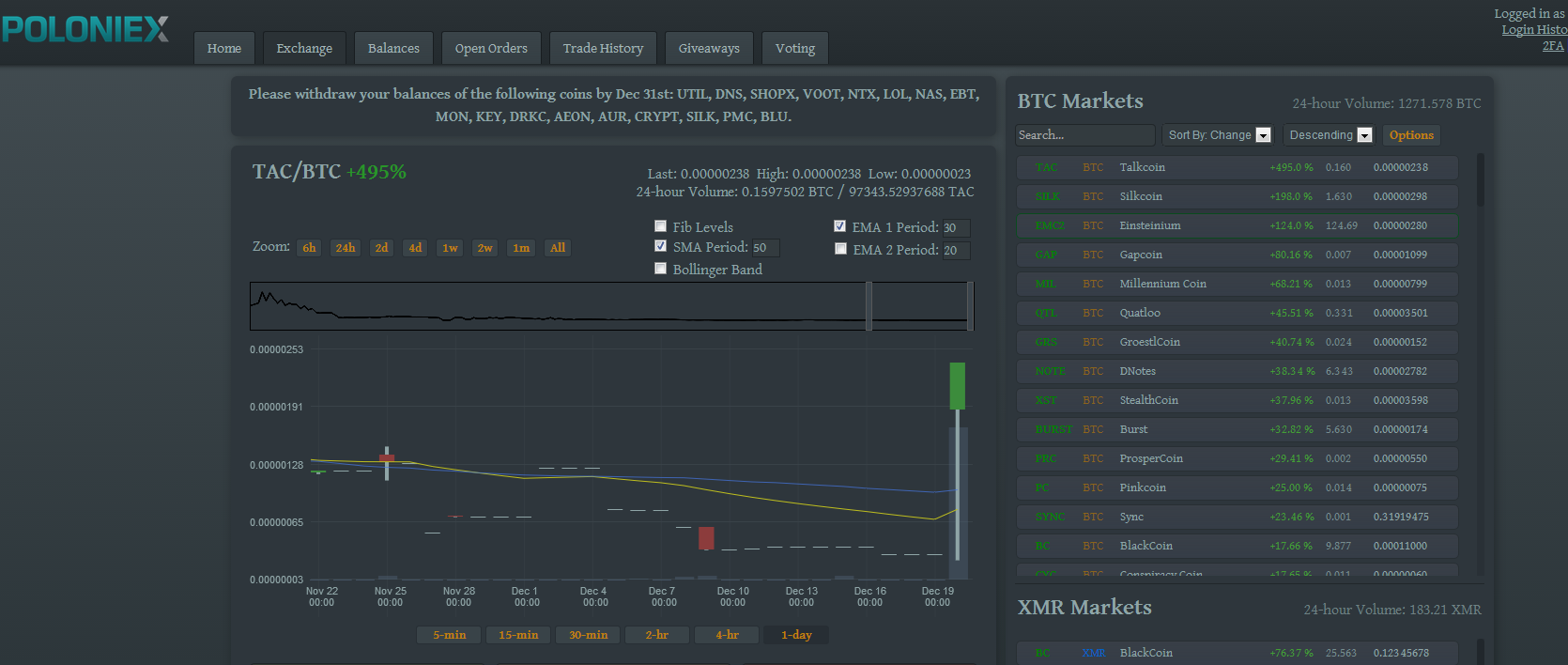
Task: Set chart zoom to 2w
Action: click(x=484, y=248)
